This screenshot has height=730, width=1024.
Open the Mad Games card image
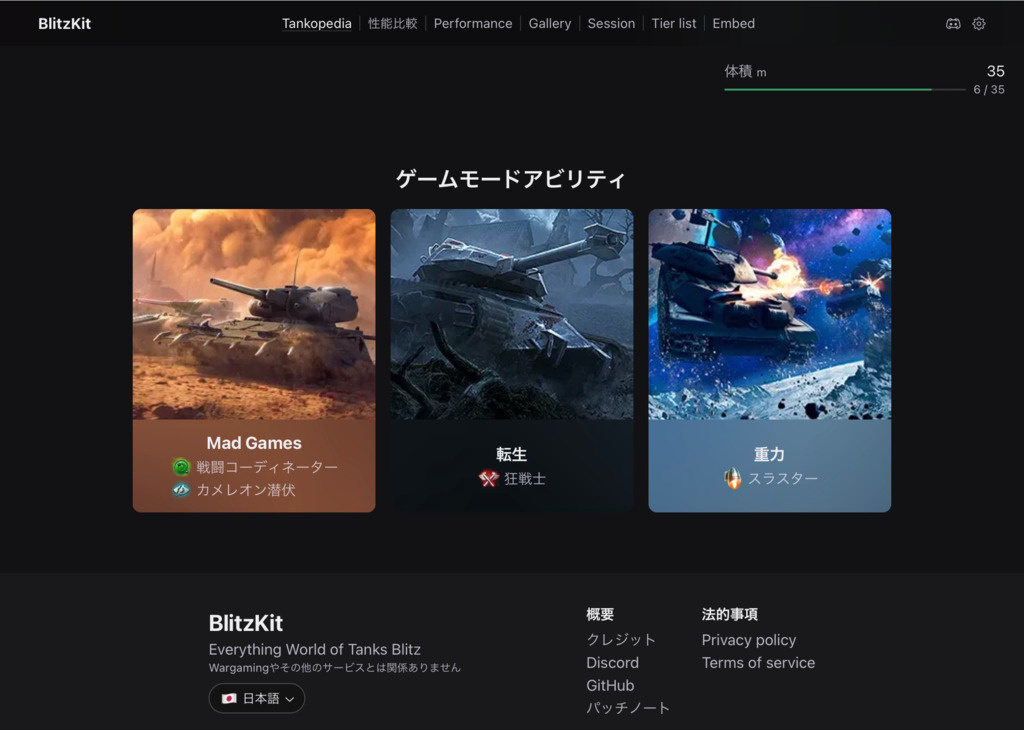(x=254, y=314)
